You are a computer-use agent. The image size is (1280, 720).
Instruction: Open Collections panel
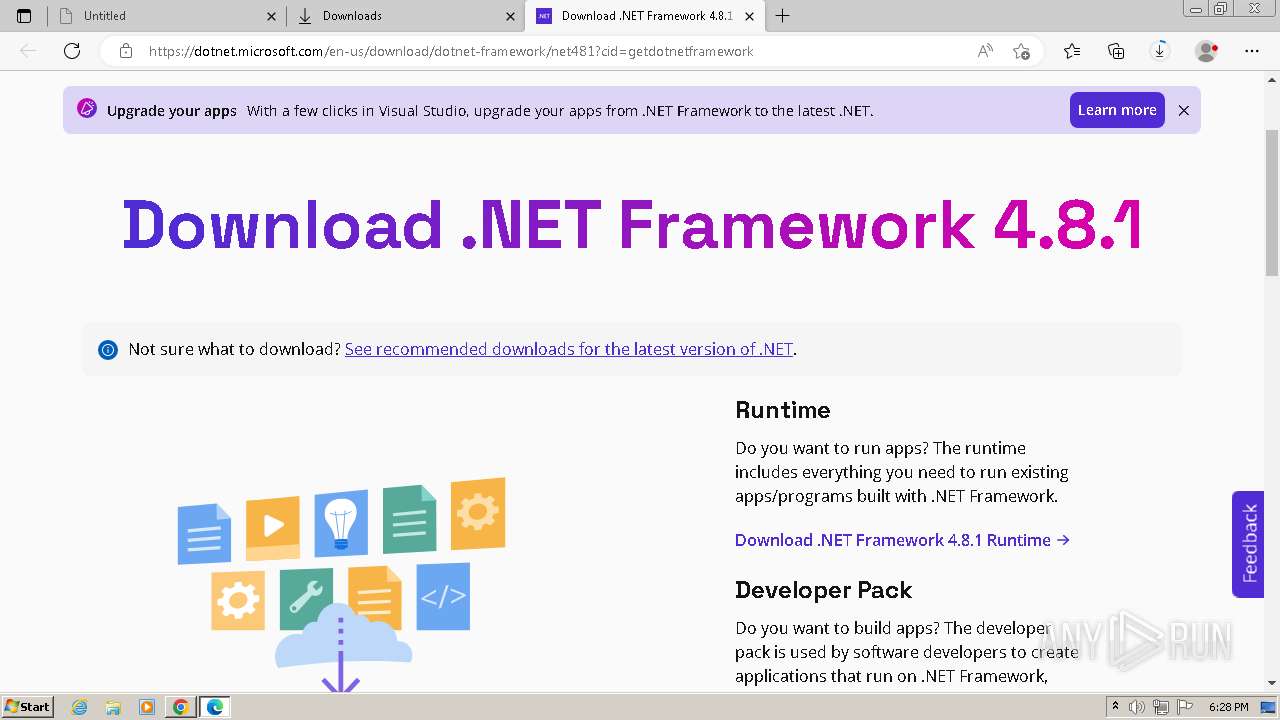click(x=1116, y=51)
